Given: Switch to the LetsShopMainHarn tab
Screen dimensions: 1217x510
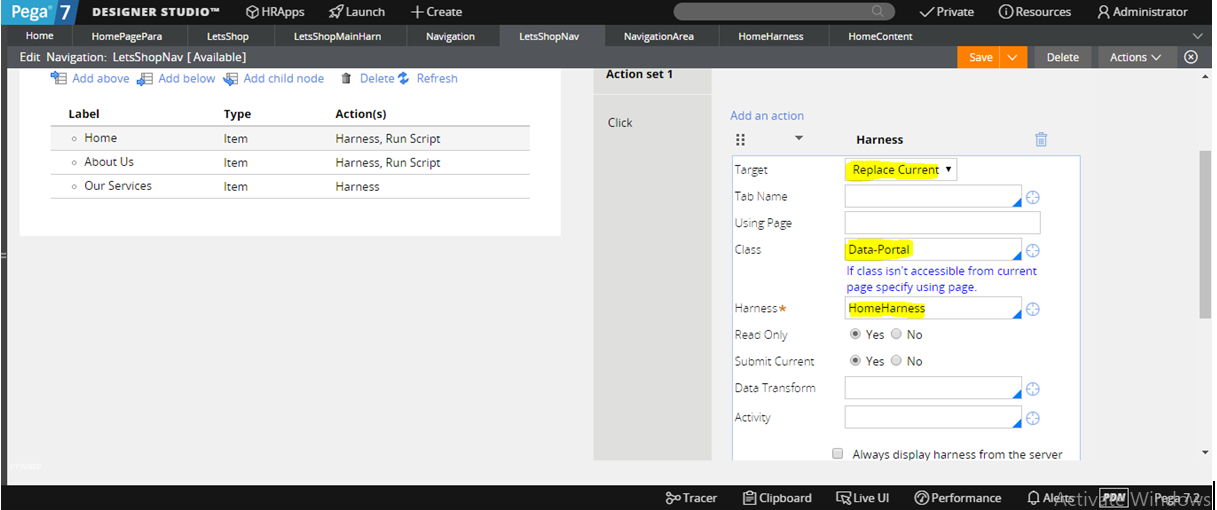Looking at the screenshot, I should 337,36.
